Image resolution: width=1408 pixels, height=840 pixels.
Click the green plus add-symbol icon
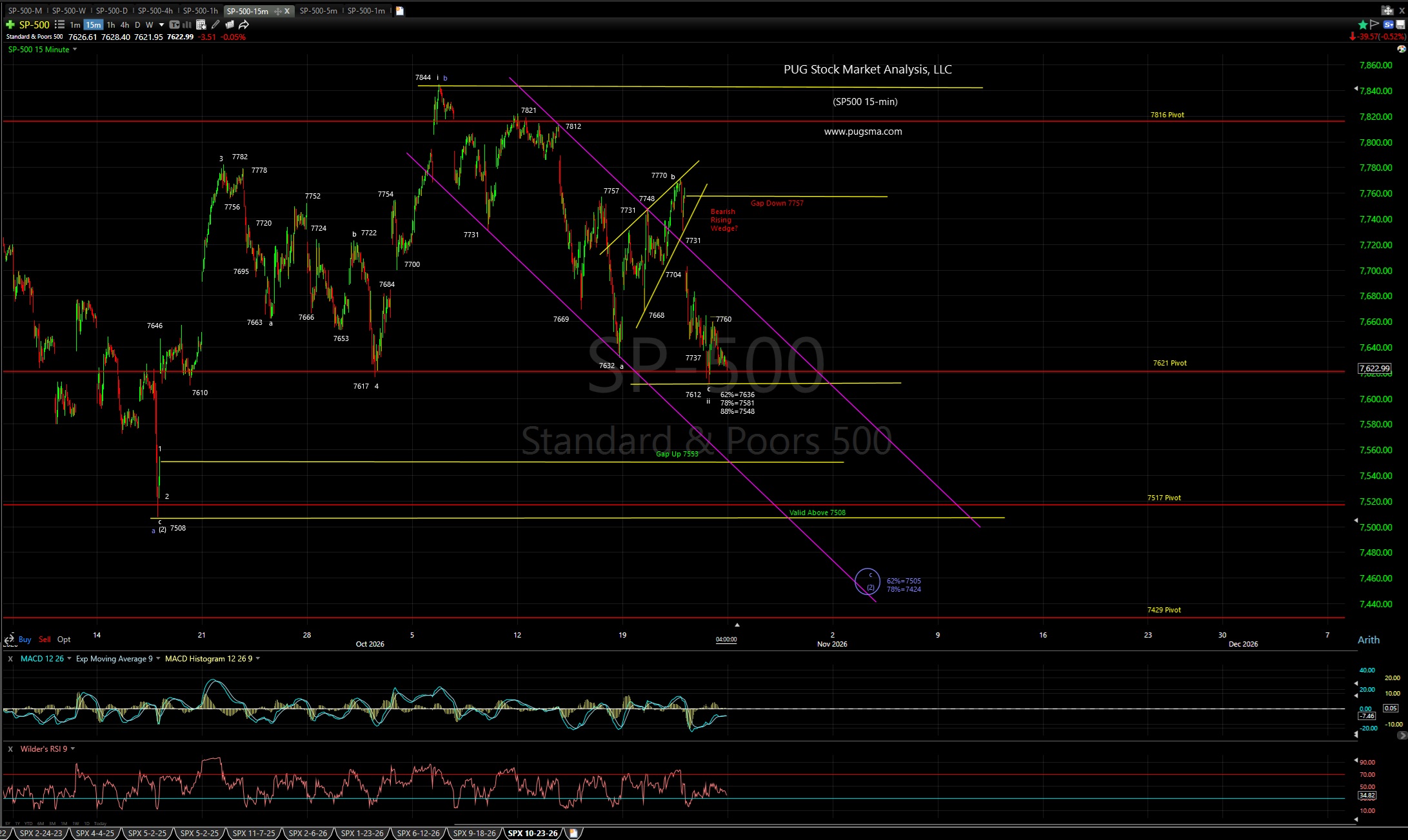click(10, 24)
